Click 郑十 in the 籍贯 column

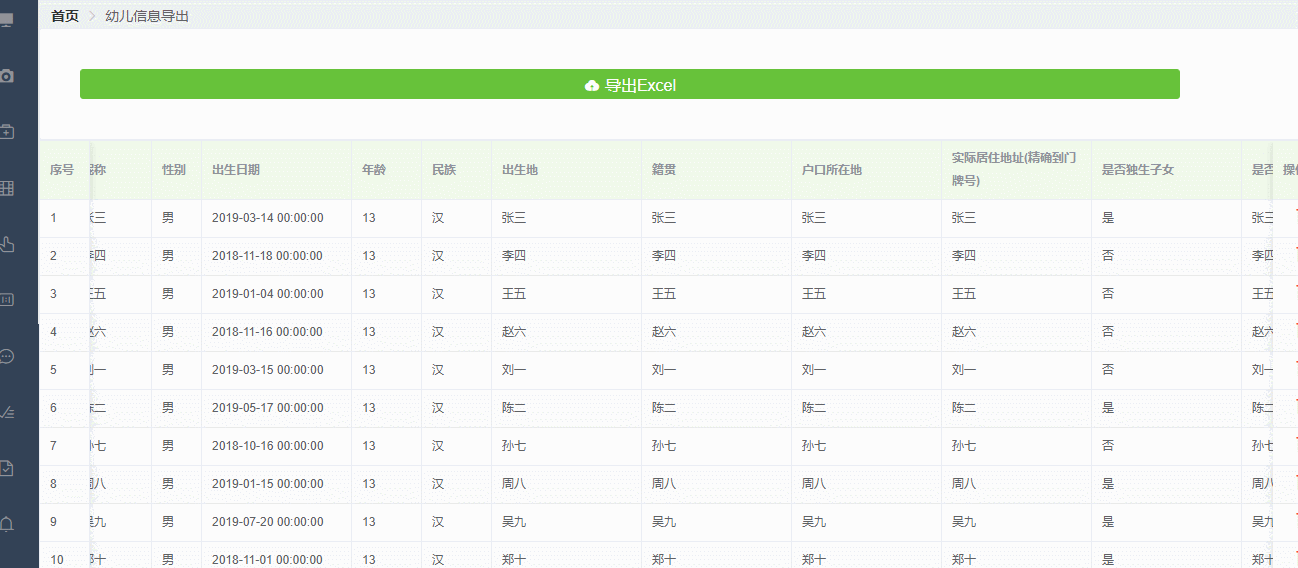pyautogui.click(x=664, y=560)
